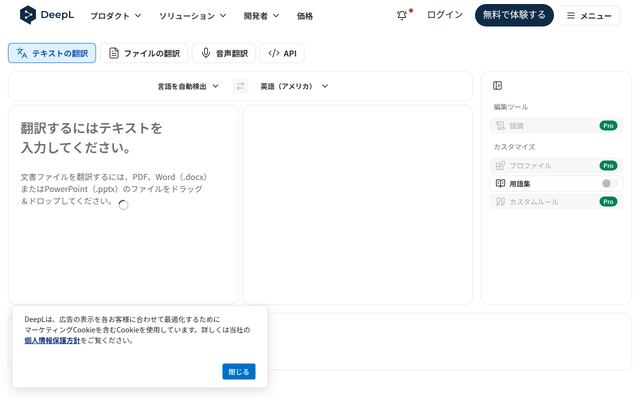
Task: Select the テキストの翻訳 tab
Action: point(52,53)
